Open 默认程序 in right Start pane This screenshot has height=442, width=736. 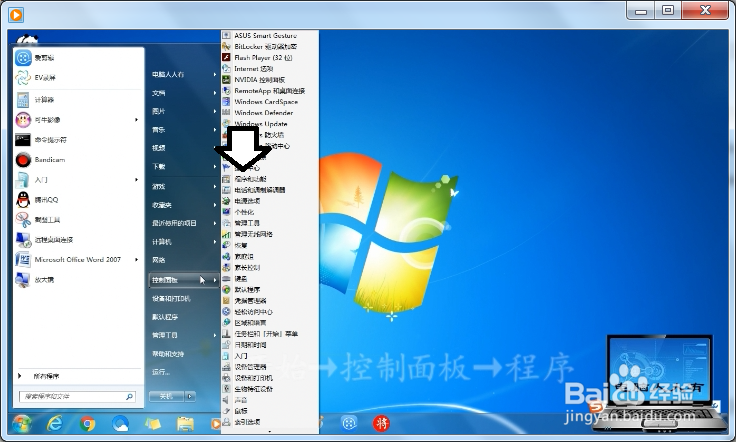[165, 317]
